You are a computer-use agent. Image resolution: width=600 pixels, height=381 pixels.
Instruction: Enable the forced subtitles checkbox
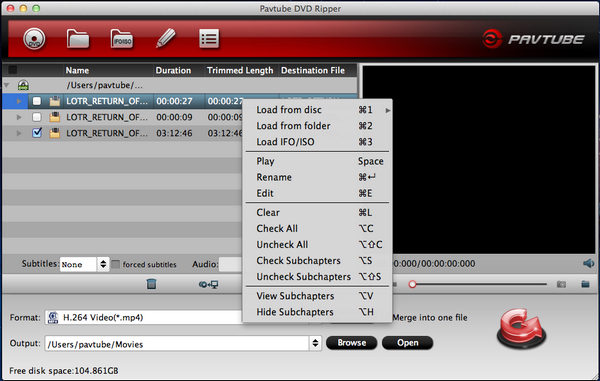[x=116, y=264]
